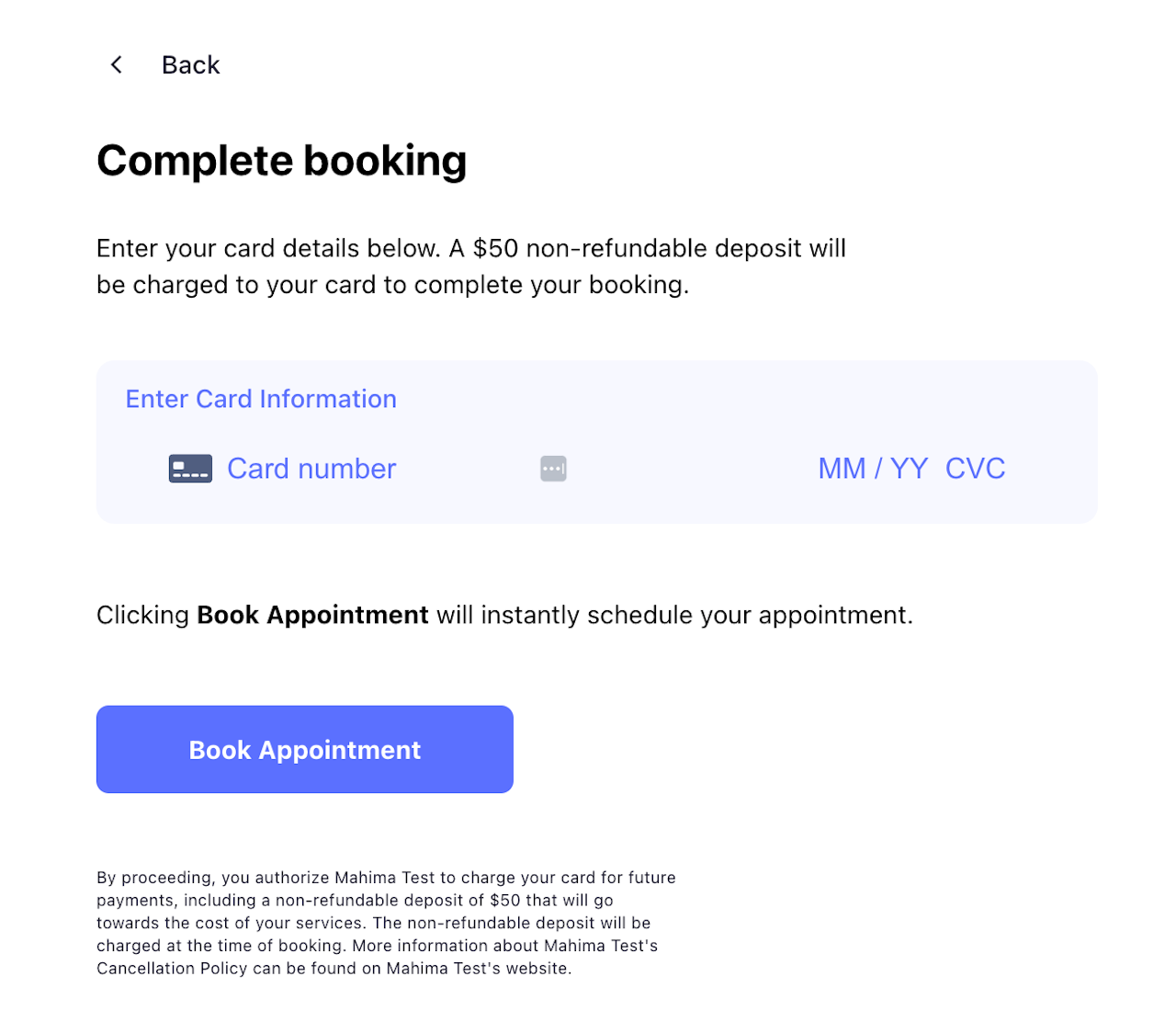Click "Mahima Test's website" in fine print

[478, 968]
